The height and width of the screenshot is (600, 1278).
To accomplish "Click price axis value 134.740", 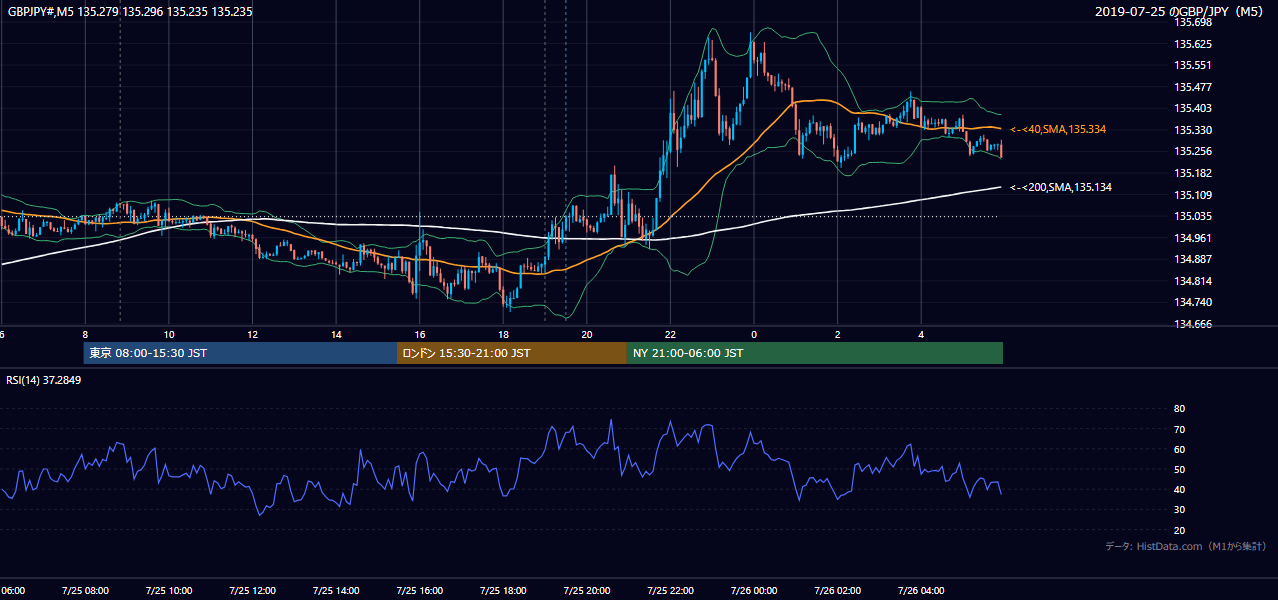I will (1193, 302).
